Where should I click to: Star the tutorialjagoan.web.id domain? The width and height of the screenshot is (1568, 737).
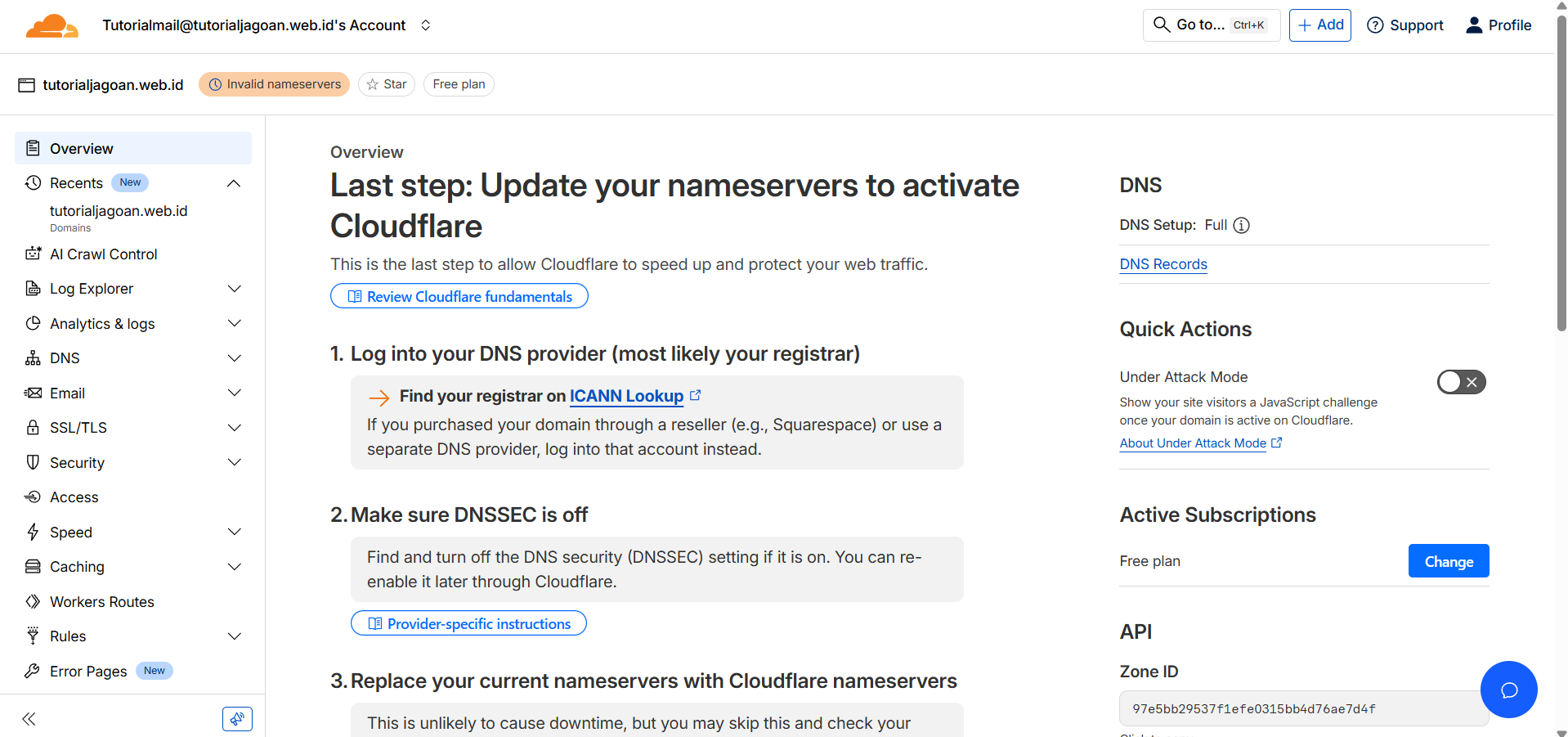pyautogui.click(x=386, y=83)
